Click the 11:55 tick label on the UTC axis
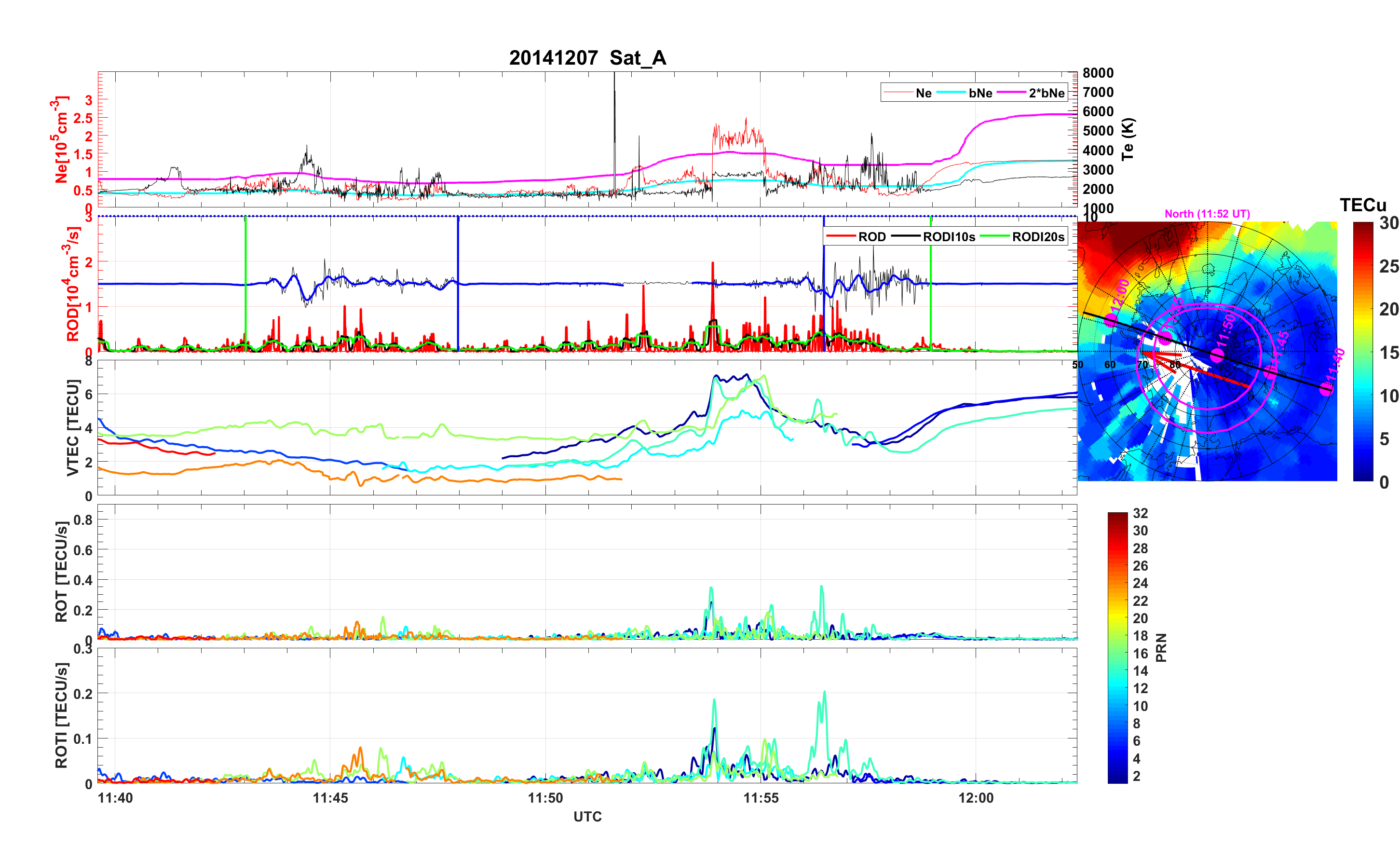Image resolution: width=1400 pixels, height=847 pixels. [761, 797]
